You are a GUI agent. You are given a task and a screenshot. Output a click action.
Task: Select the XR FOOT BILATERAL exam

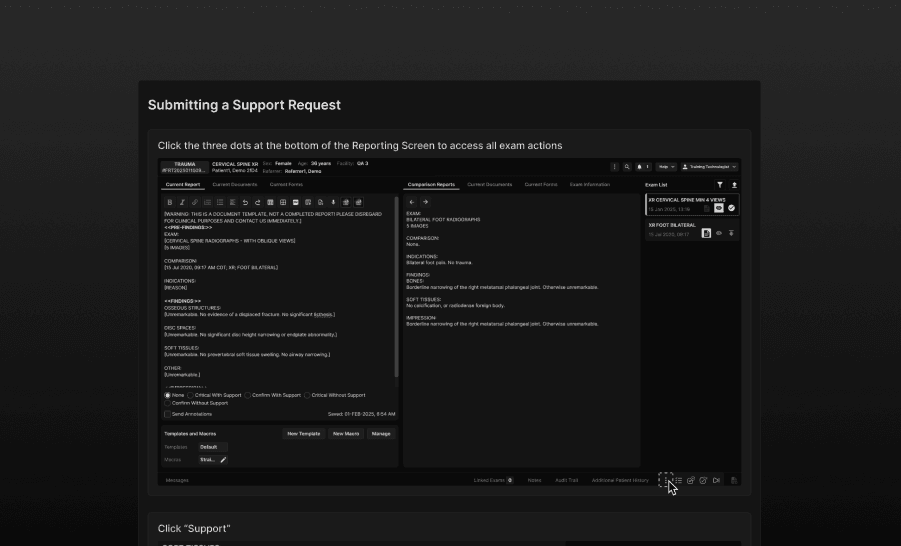692,229
